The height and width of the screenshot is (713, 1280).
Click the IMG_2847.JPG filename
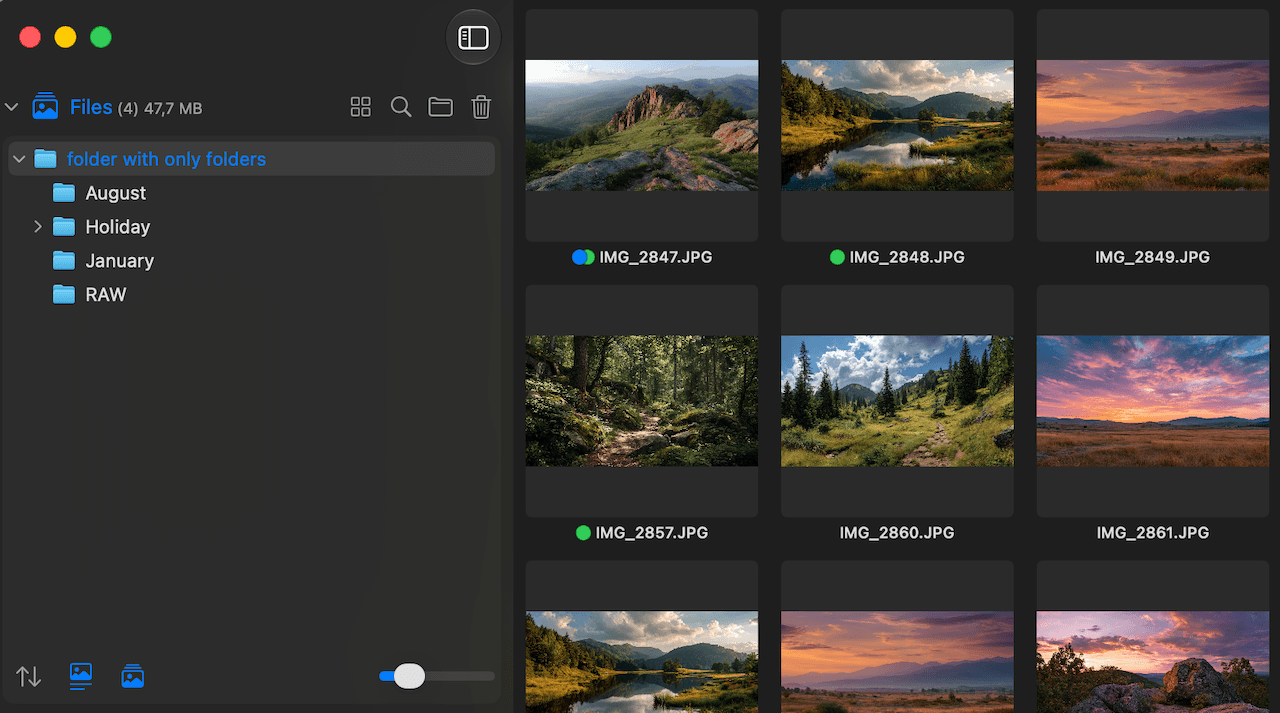(656, 257)
